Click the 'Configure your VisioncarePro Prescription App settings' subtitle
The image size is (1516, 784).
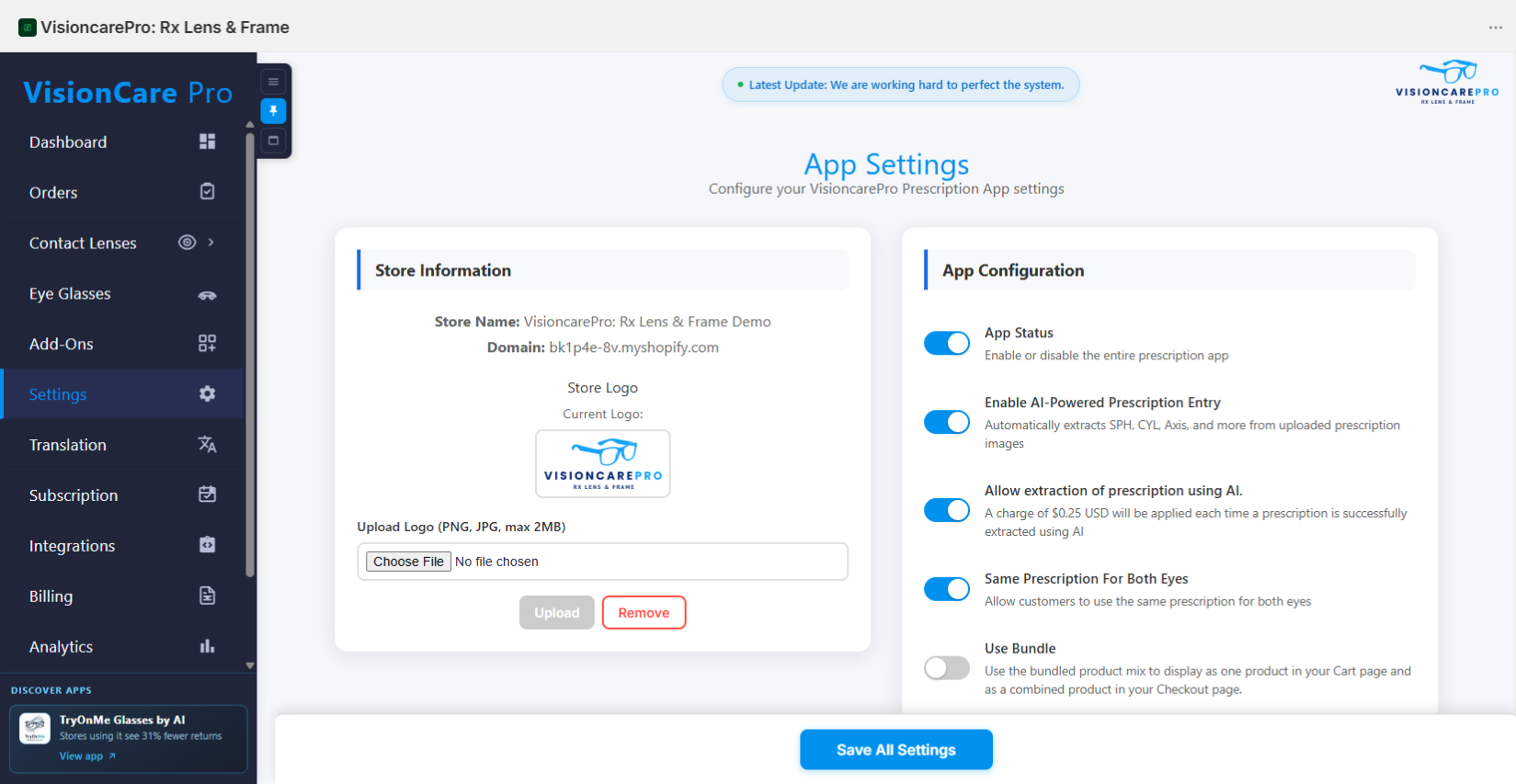point(886,188)
